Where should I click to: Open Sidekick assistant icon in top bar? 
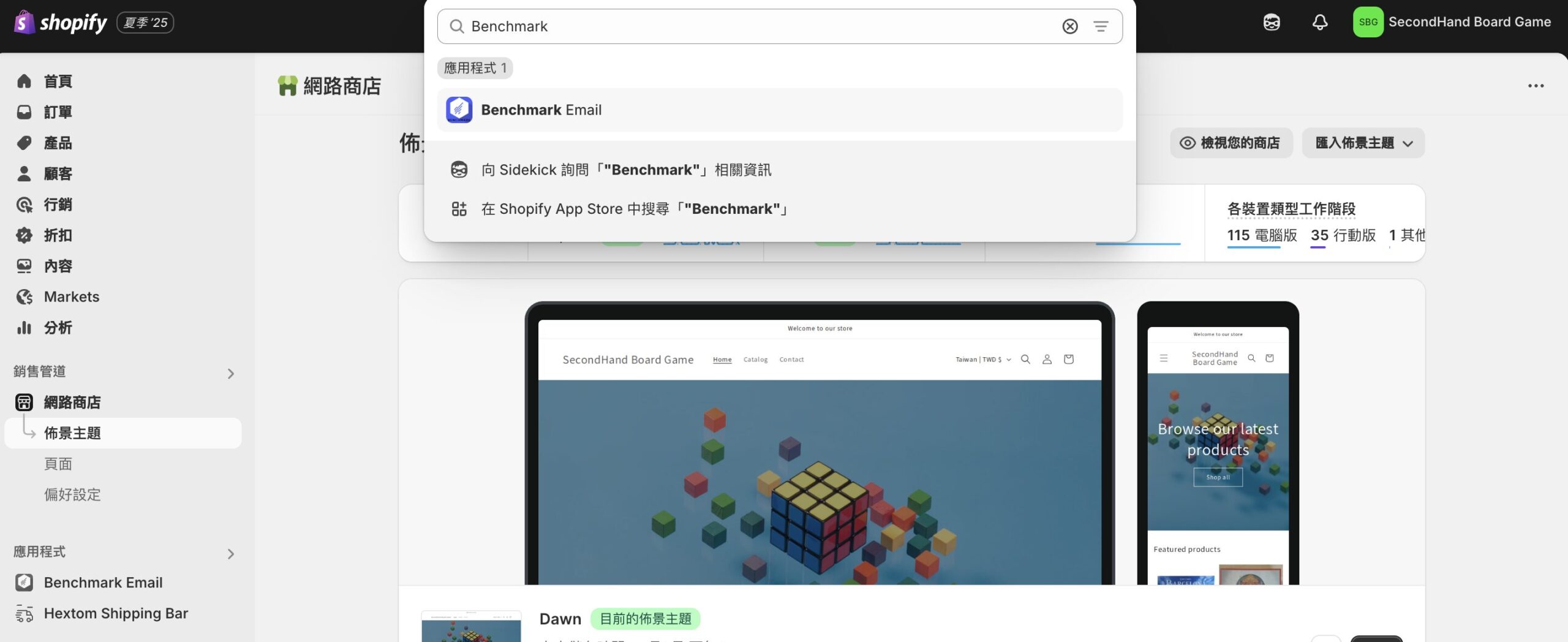tap(1272, 23)
